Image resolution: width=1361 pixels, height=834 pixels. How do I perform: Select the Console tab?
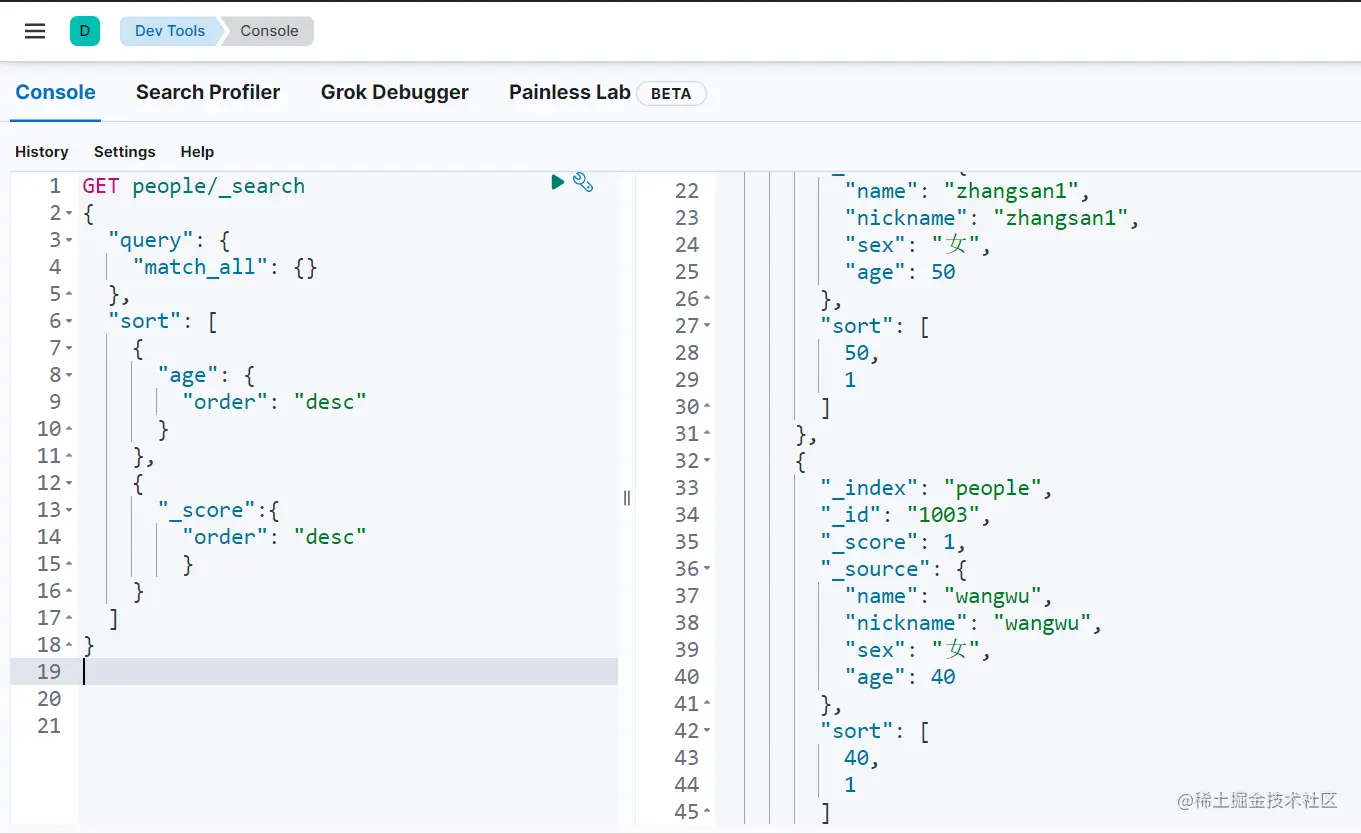(56, 92)
